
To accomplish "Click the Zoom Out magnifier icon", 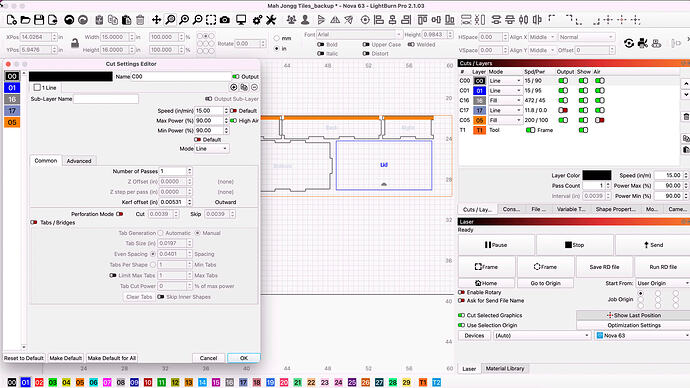I will click(198, 20).
